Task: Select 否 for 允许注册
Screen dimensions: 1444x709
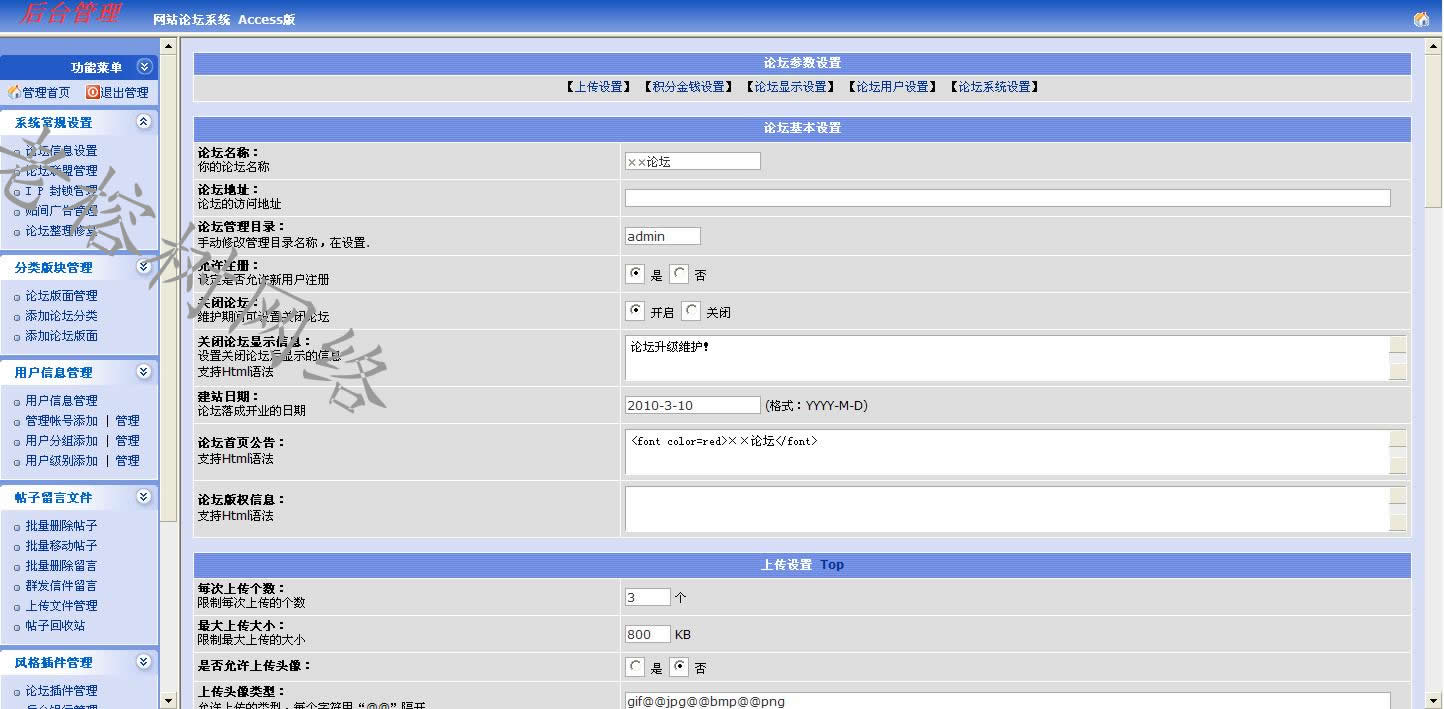Action: click(680, 274)
